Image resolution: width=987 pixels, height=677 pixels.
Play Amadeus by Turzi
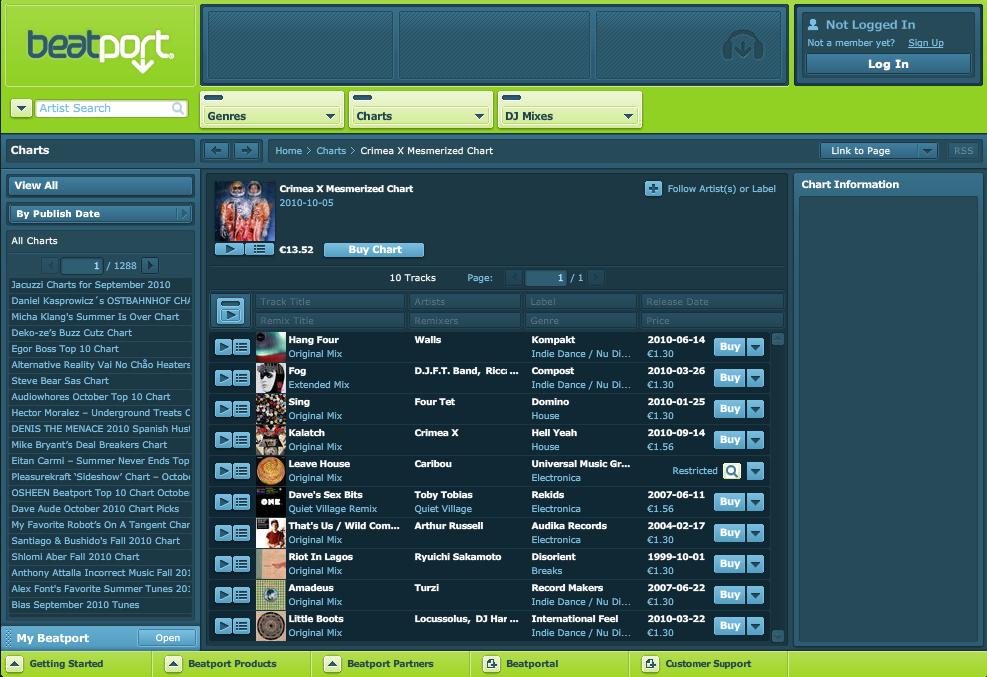coord(223,595)
